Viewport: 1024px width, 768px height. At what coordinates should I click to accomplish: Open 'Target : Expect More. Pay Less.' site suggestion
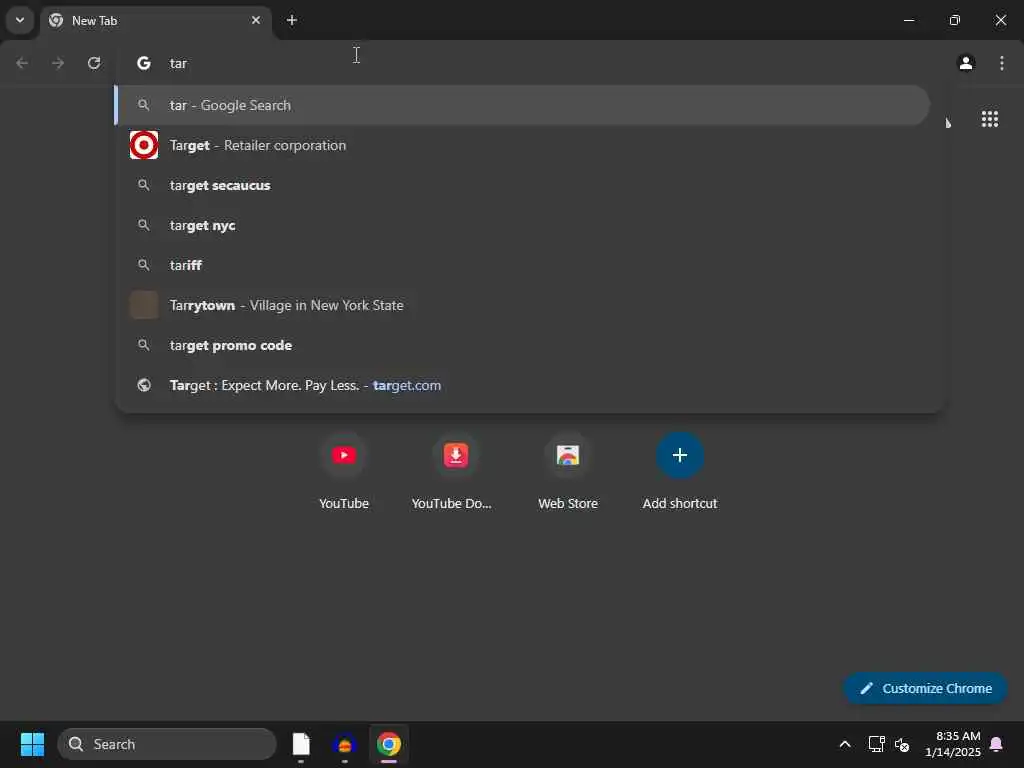click(x=522, y=385)
